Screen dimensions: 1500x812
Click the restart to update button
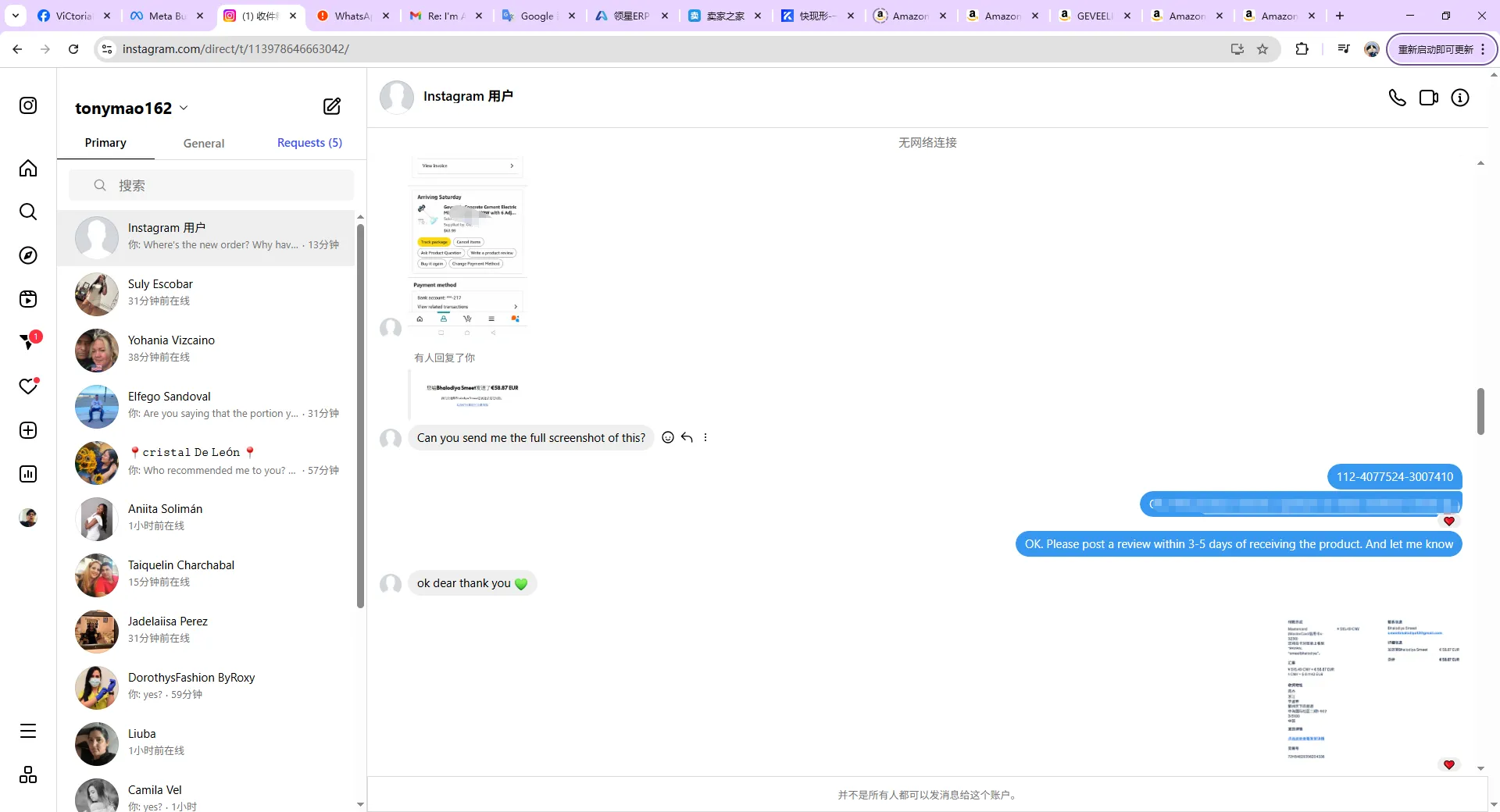pos(1441,49)
